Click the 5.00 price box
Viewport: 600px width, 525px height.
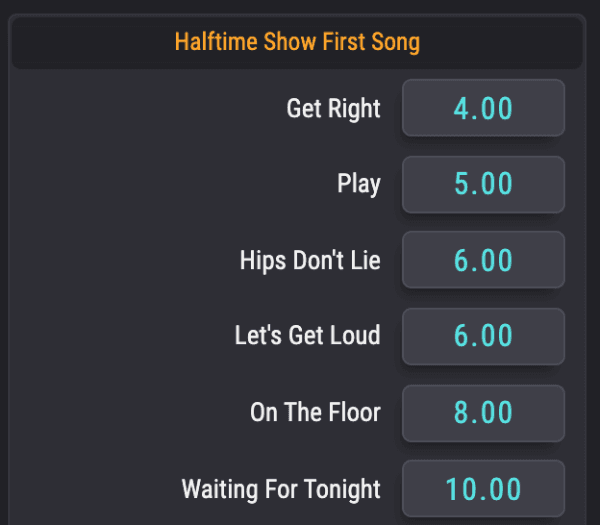point(483,184)
